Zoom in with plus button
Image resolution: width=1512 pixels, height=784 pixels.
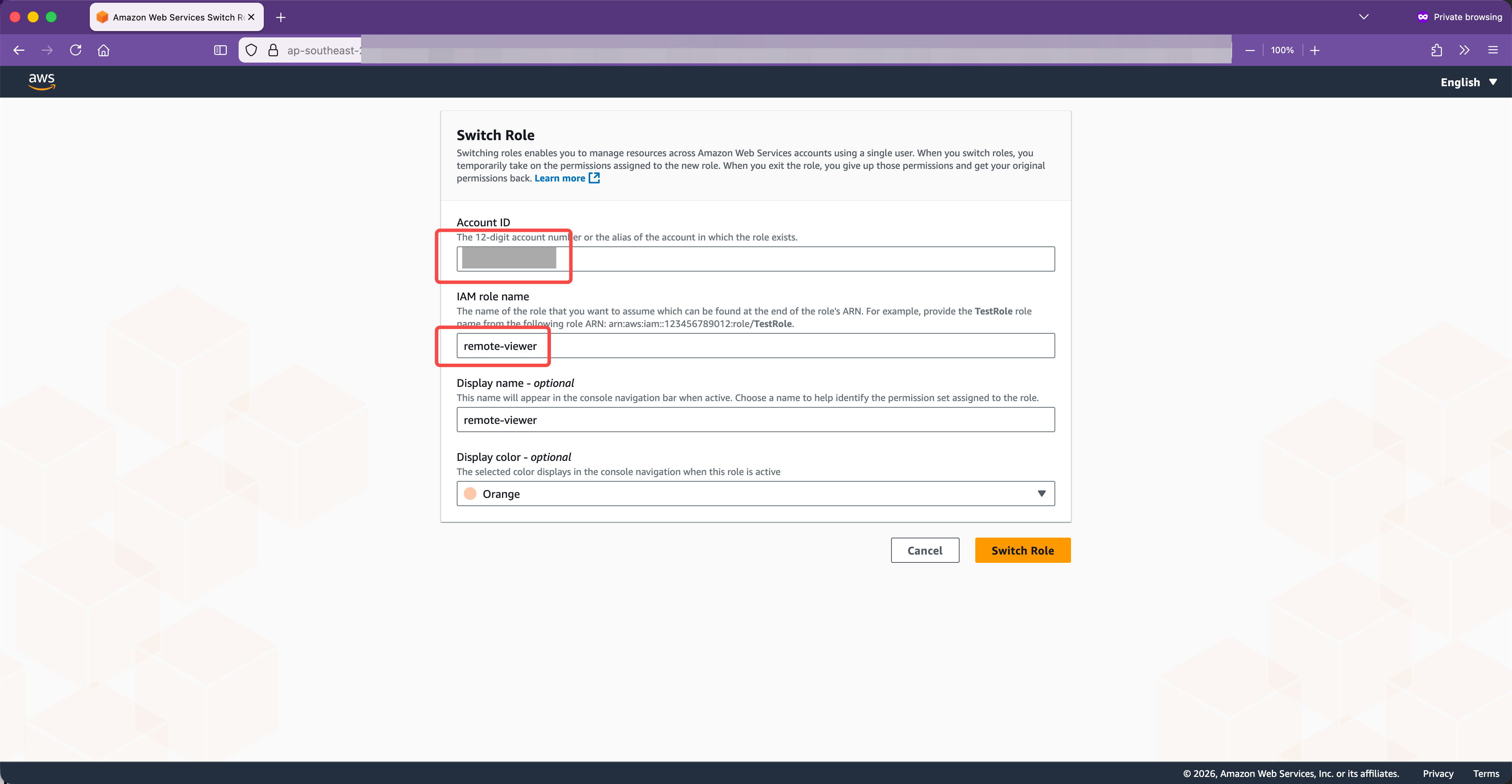pyautogui.click(x=1315, y=50)
